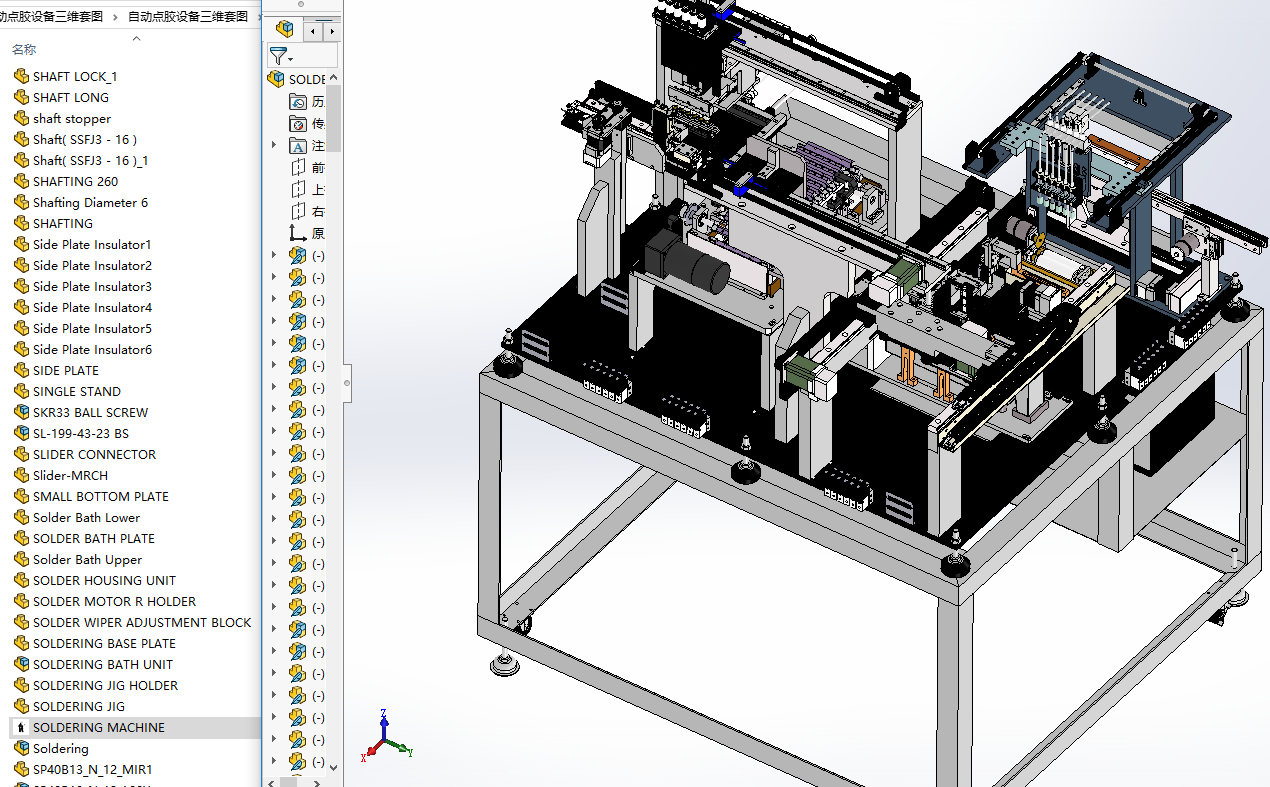Viewport: 1270px width, 787px height.
Task: Select the Origin (原) icon in tree
Action: (298, 233)
